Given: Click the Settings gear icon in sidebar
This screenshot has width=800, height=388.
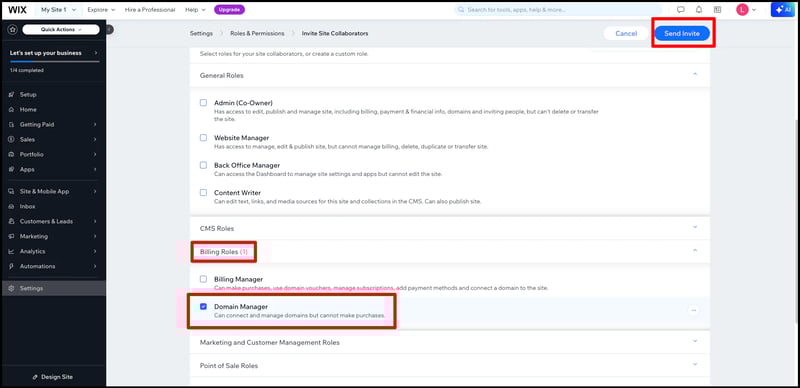Looking at the screenshot, I should tap(11, 288).
